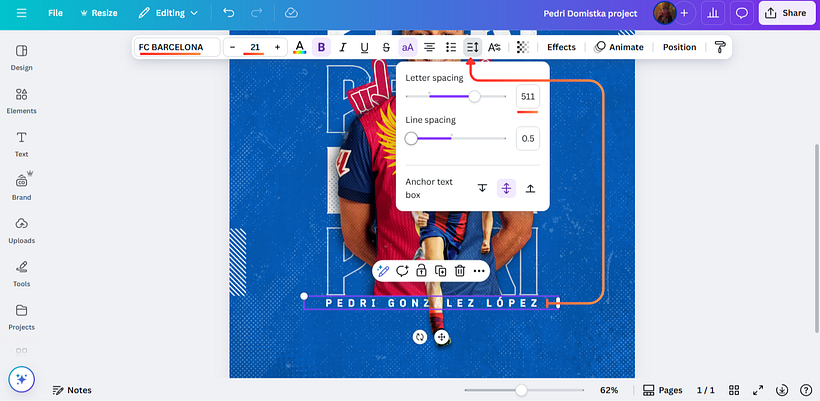
Task: Open the text color picker
Action: [x=299, y=47]
